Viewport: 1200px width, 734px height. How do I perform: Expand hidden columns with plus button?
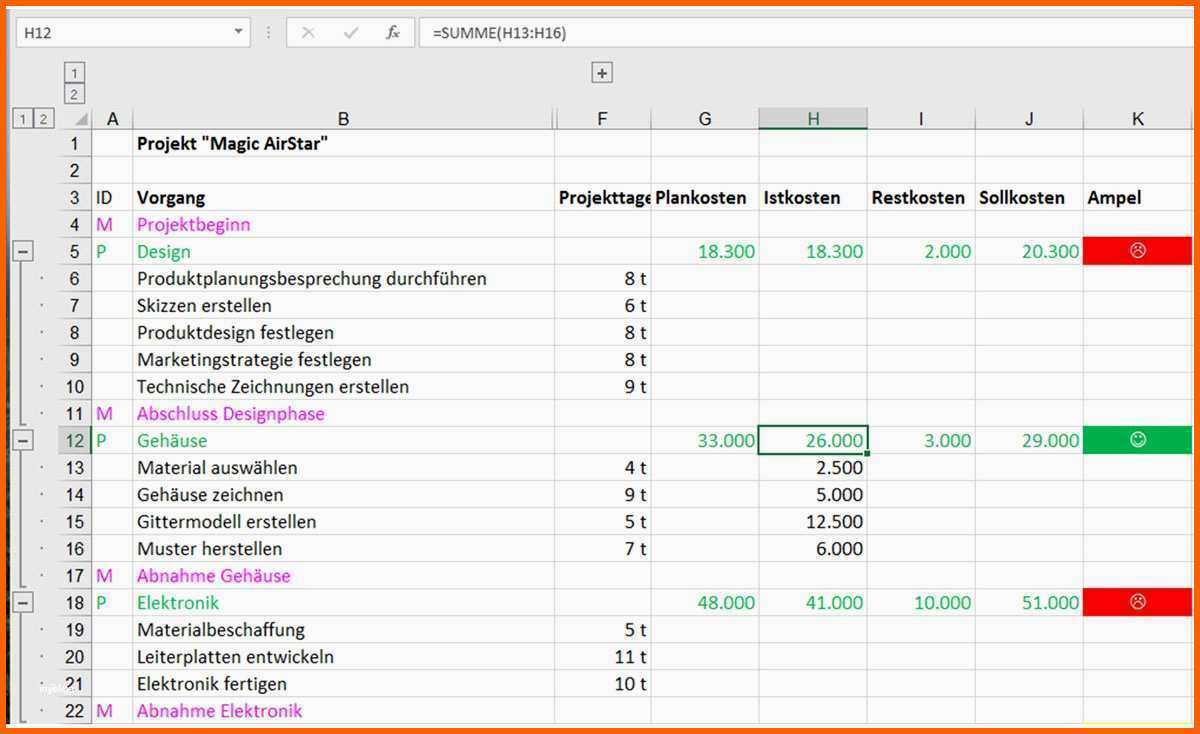602,73
